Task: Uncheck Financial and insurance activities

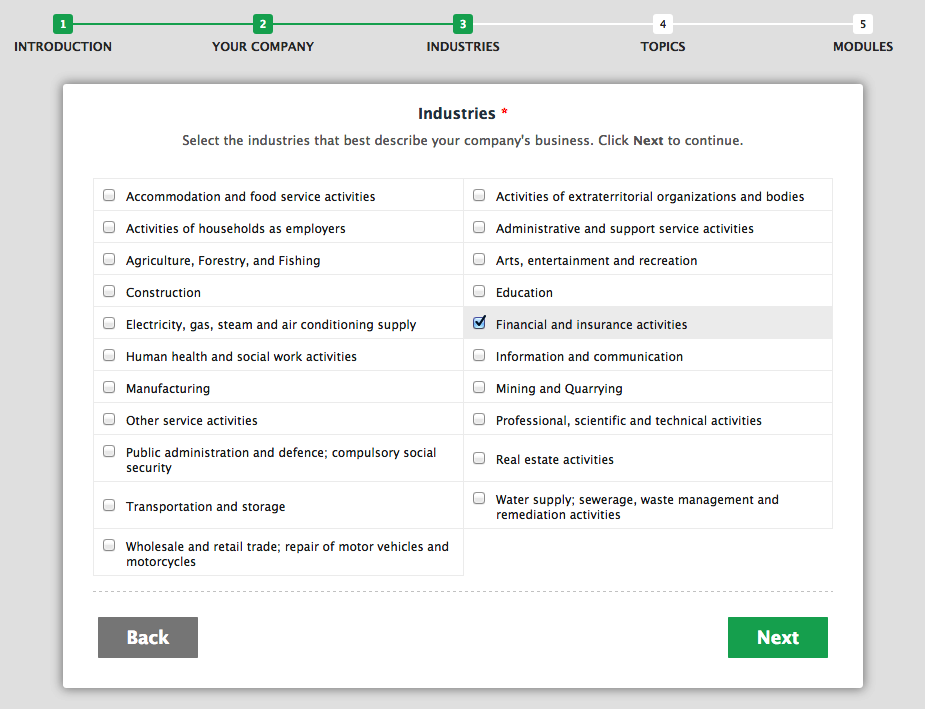Action: (x=479, y=323)
